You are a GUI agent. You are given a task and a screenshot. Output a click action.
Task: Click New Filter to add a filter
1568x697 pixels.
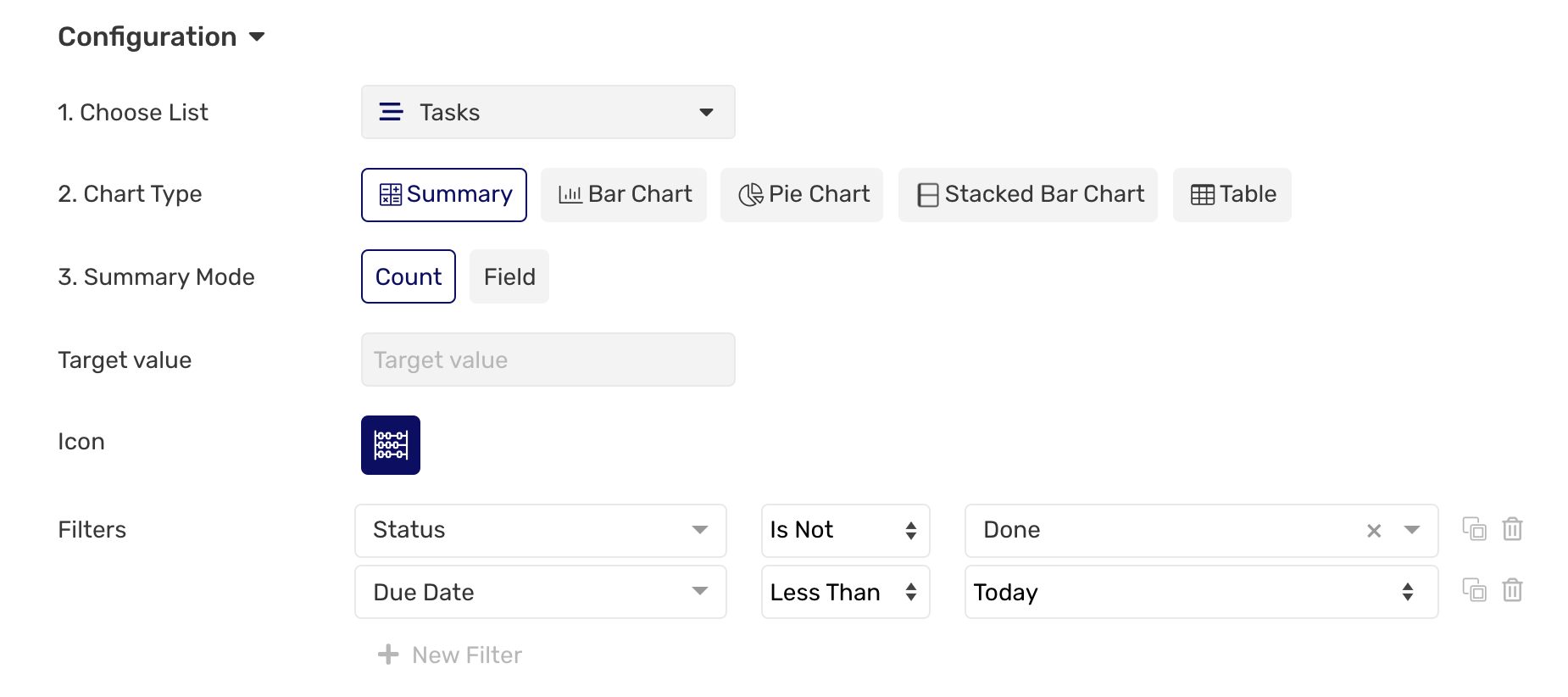[448, 654]
